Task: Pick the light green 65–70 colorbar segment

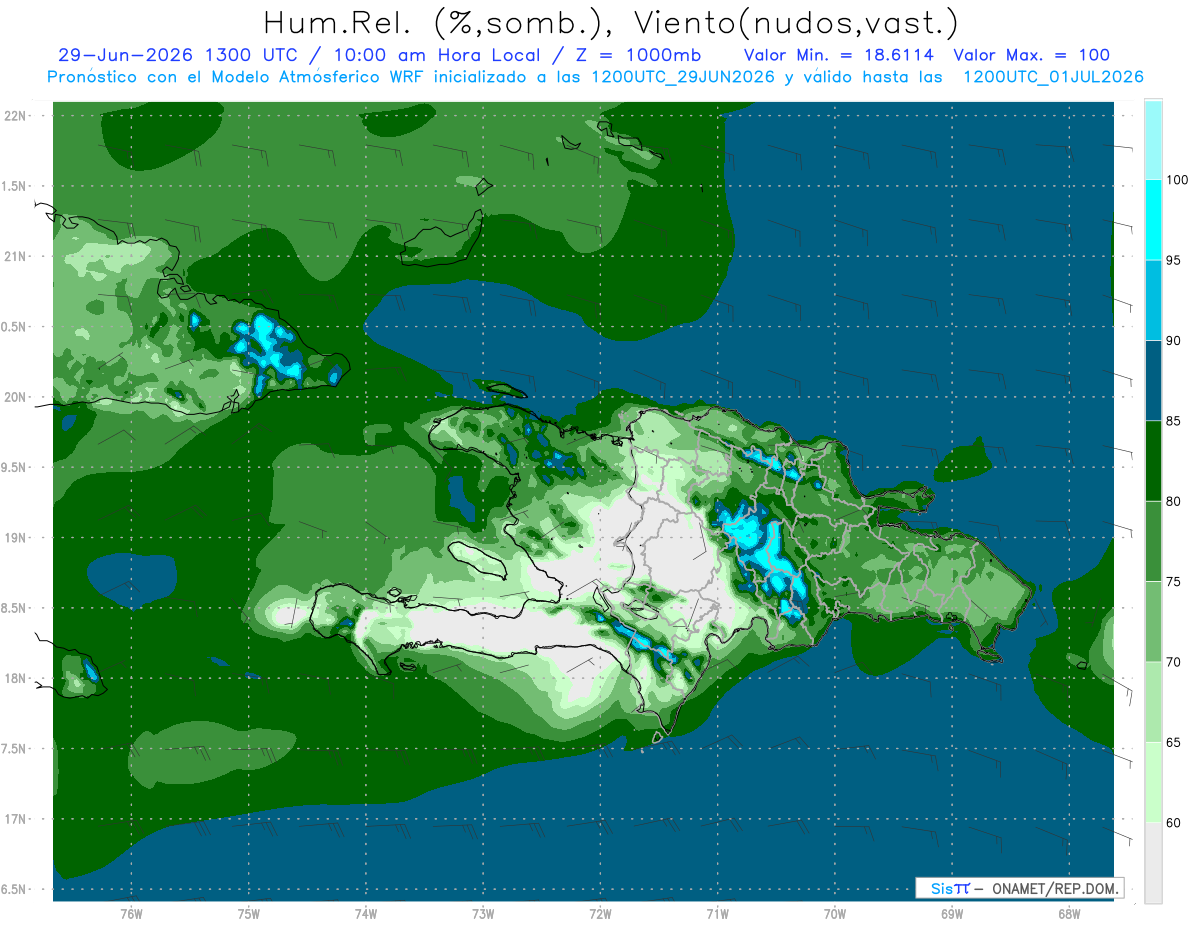Action: pyautogui.click(x=1153, y=702)
